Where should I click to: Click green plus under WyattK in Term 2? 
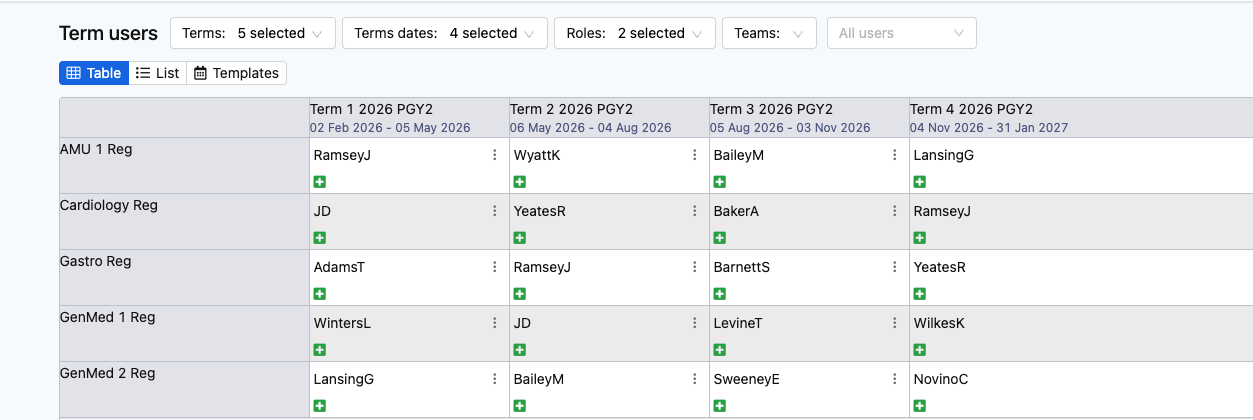[519, 182]
